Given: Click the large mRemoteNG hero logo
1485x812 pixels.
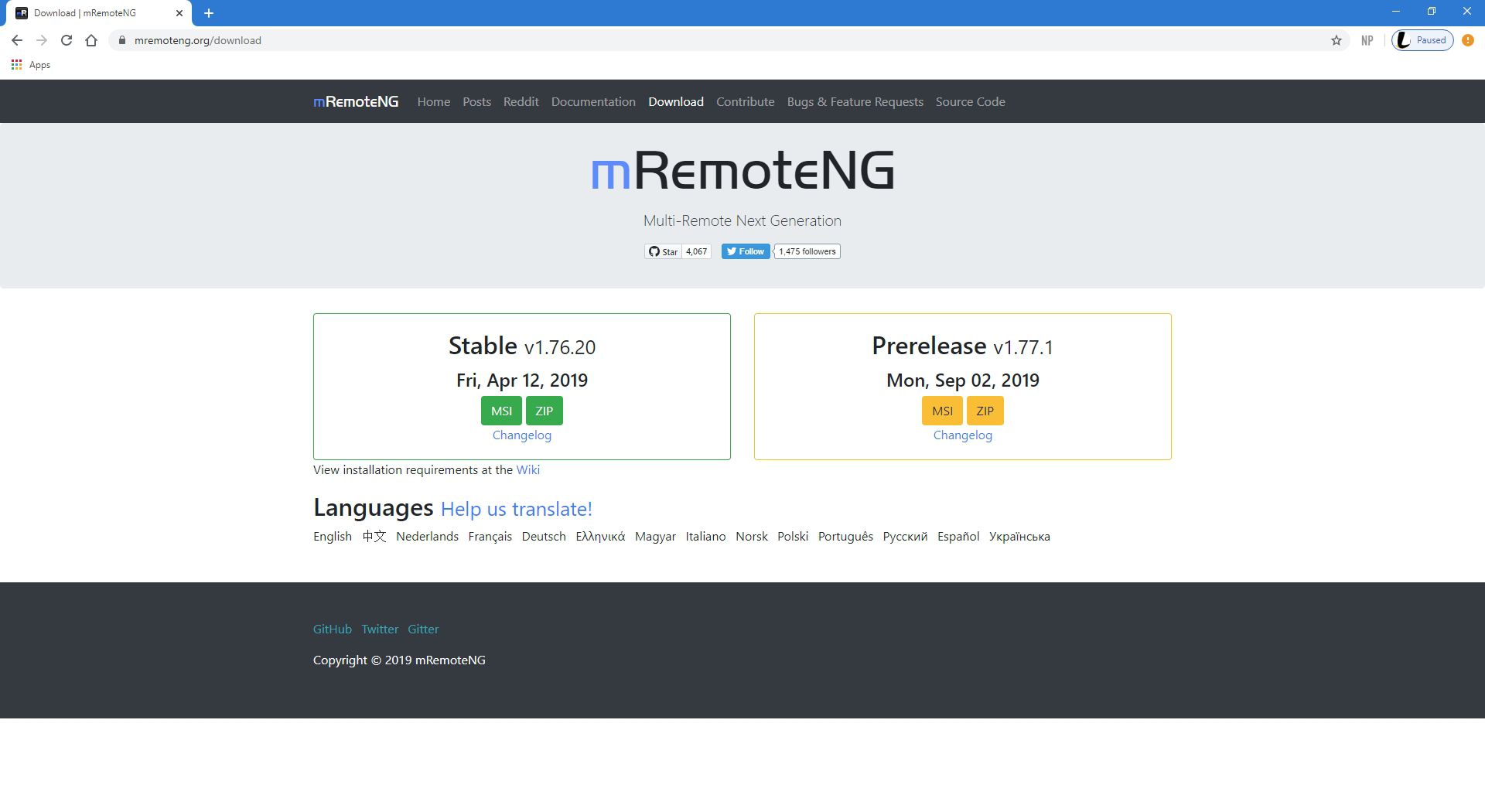Looking at the screenshot, I should [742, 170].
